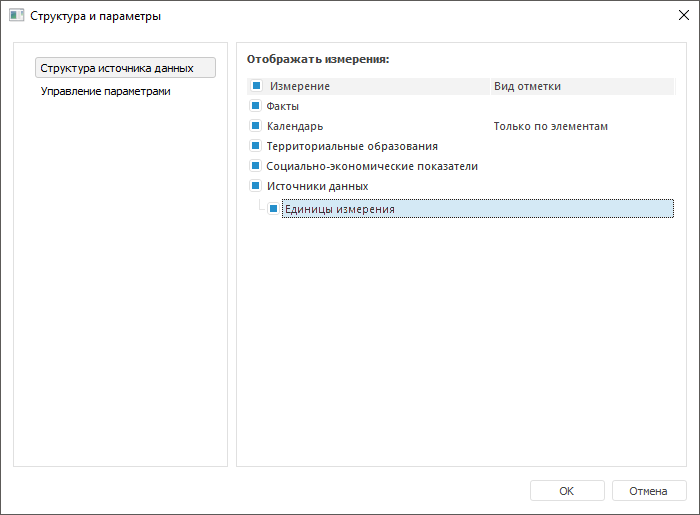This screenshot has height=515, width=700.
Task: Switch to the Управление параметрами section
Action: [105, 91]
